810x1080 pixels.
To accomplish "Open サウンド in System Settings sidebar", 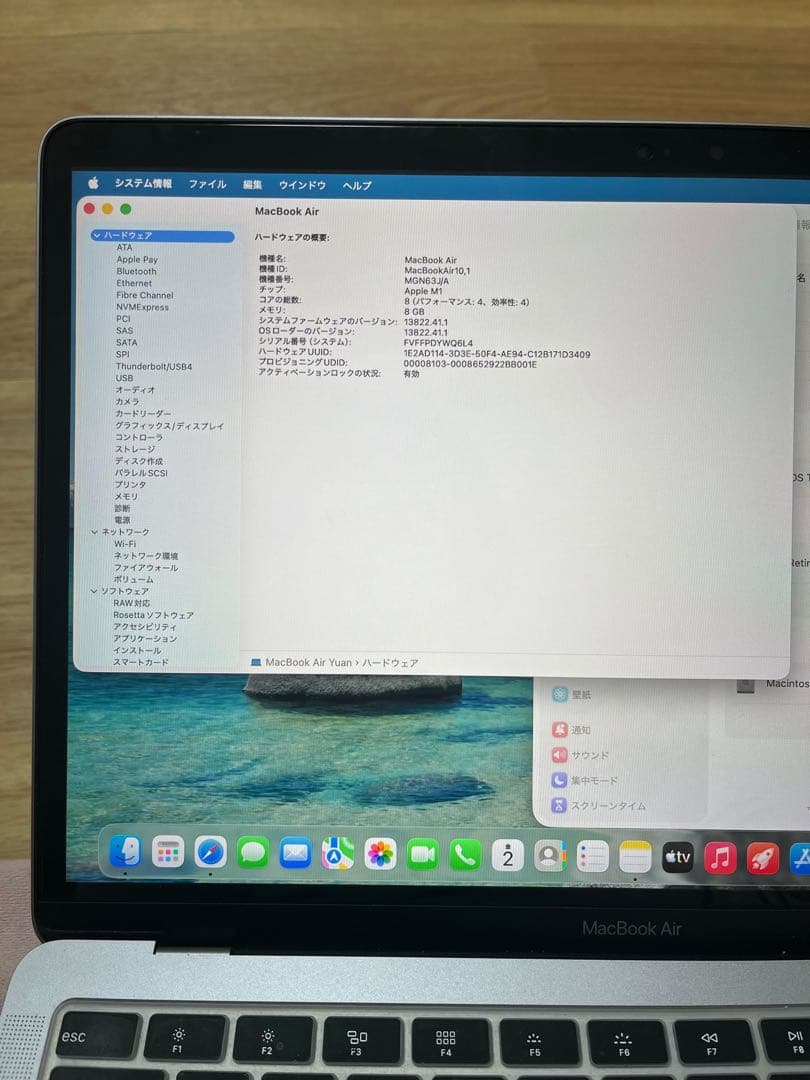I will (591, 755).
